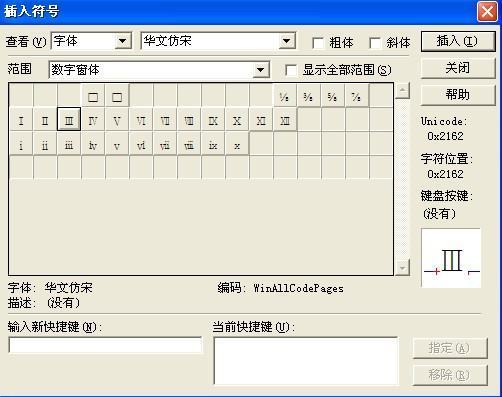Pick the Roman numeral Ⅳ symbol

coord(93,119)
